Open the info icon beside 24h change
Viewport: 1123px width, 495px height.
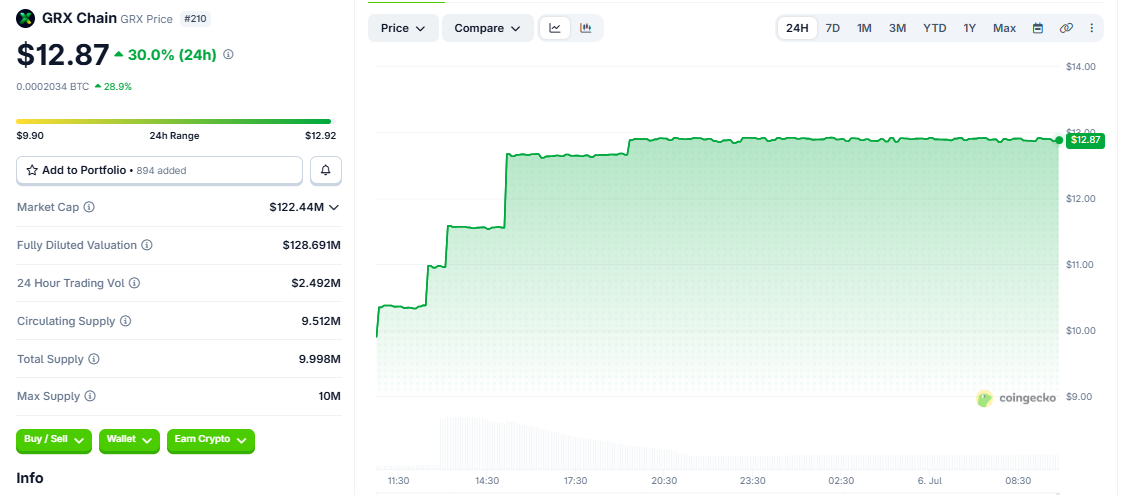[228, 54]
